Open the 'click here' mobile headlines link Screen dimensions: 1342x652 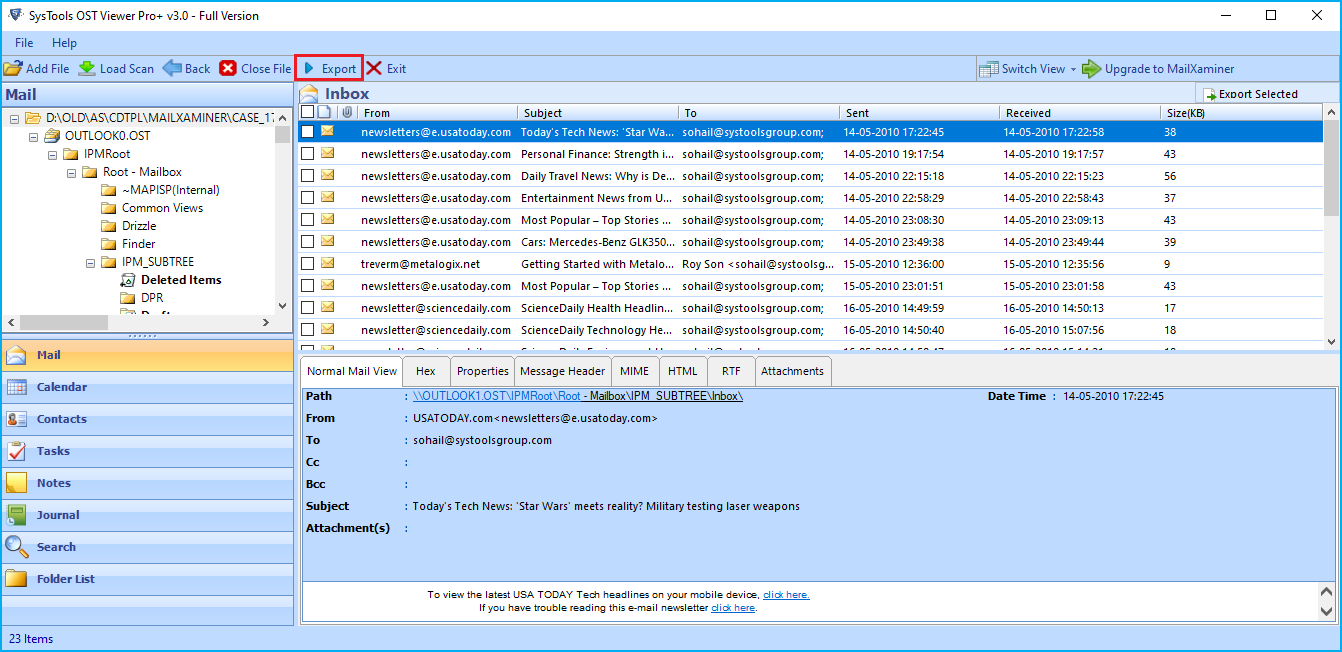pos(786,594)
